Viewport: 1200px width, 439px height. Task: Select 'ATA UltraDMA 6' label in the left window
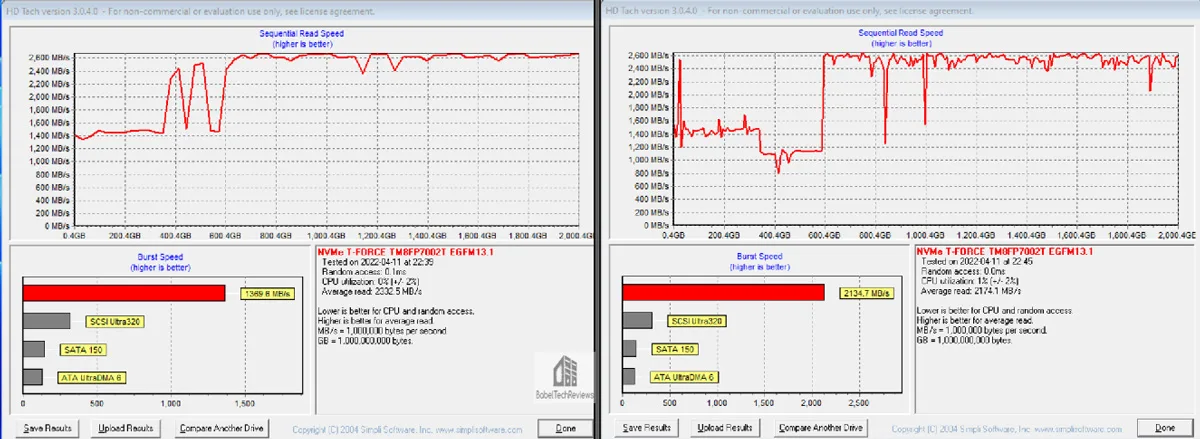coord(92,377)
